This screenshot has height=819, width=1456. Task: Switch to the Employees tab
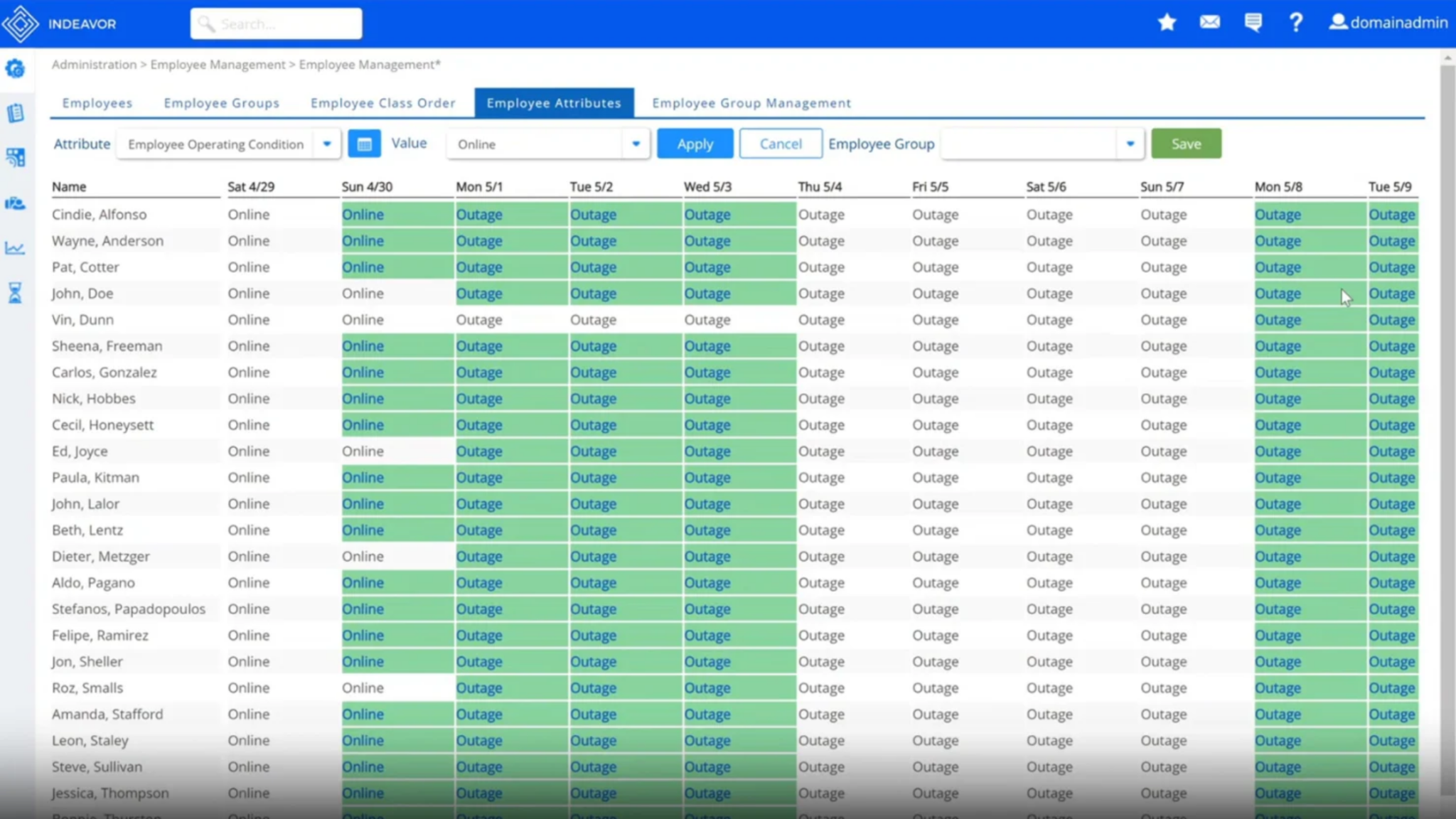97,103
